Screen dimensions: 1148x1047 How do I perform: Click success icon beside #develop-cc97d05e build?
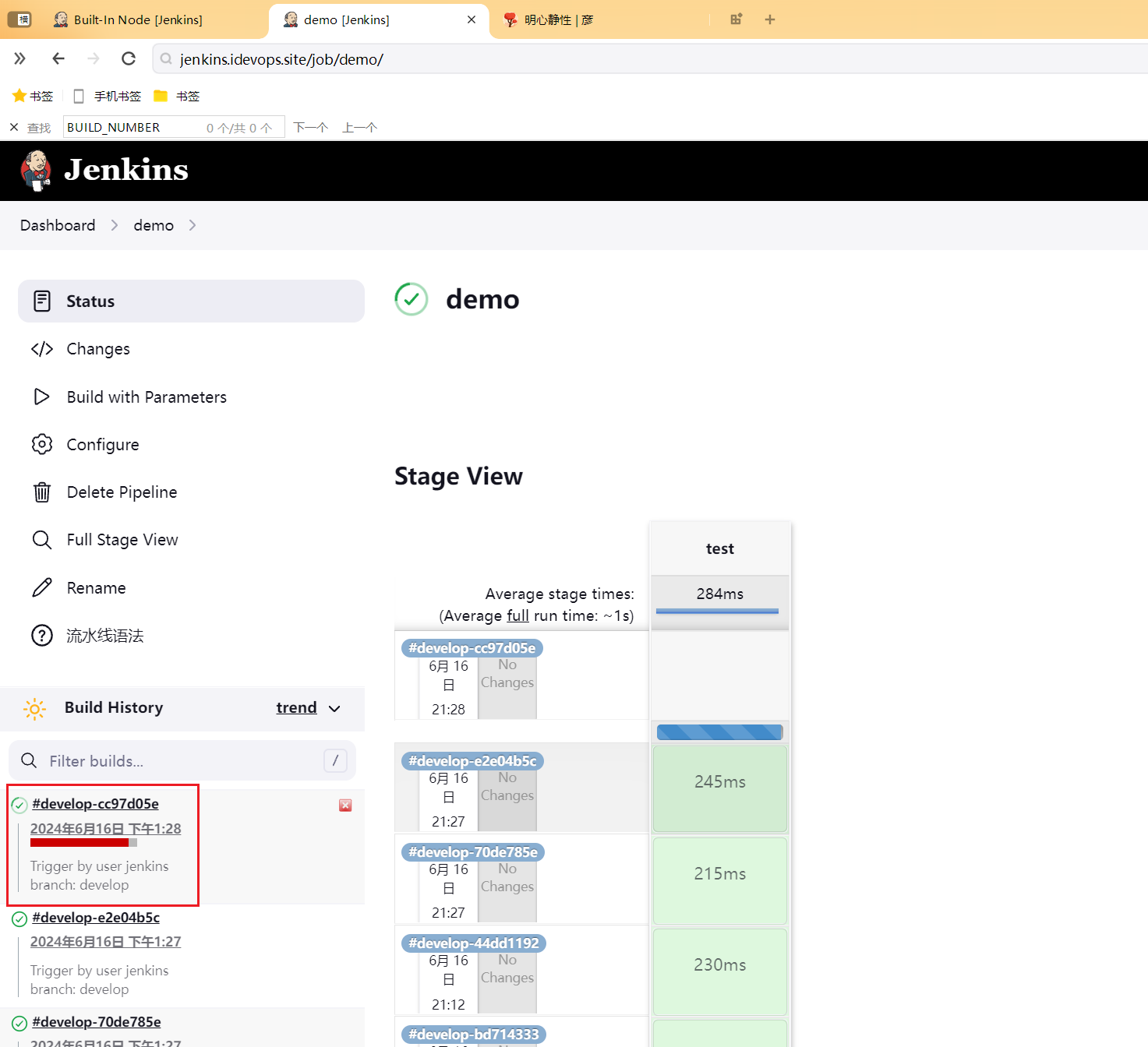pos(19,805)
